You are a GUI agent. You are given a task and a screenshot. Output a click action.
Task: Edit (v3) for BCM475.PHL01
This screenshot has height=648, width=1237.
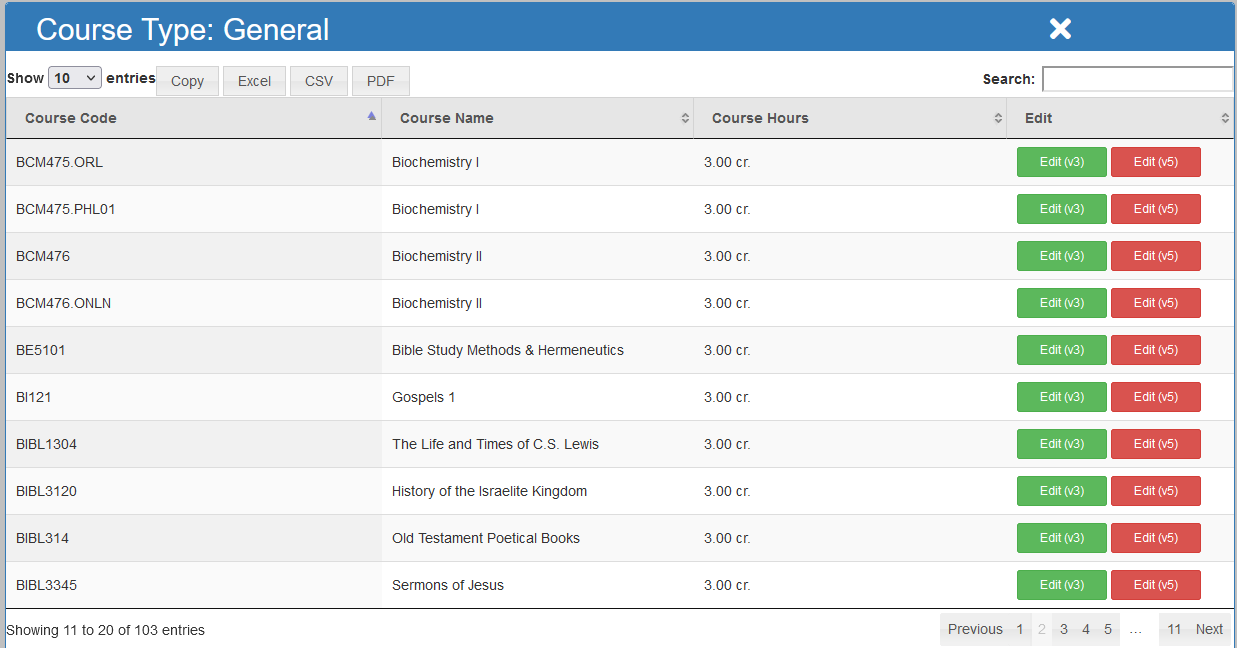1062,209
